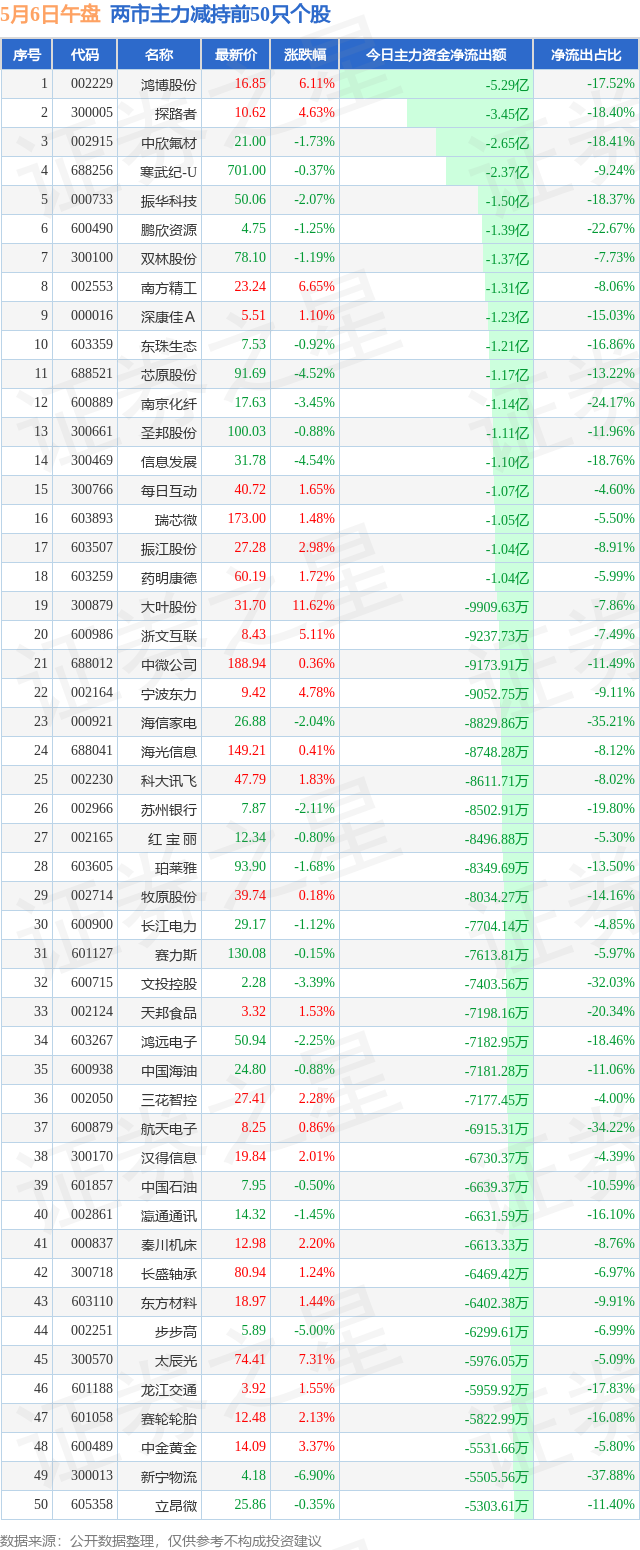The height and width of the screenshot is (1550, 640).
Task: Click the 代码 column header
Action: click(85, 55)
